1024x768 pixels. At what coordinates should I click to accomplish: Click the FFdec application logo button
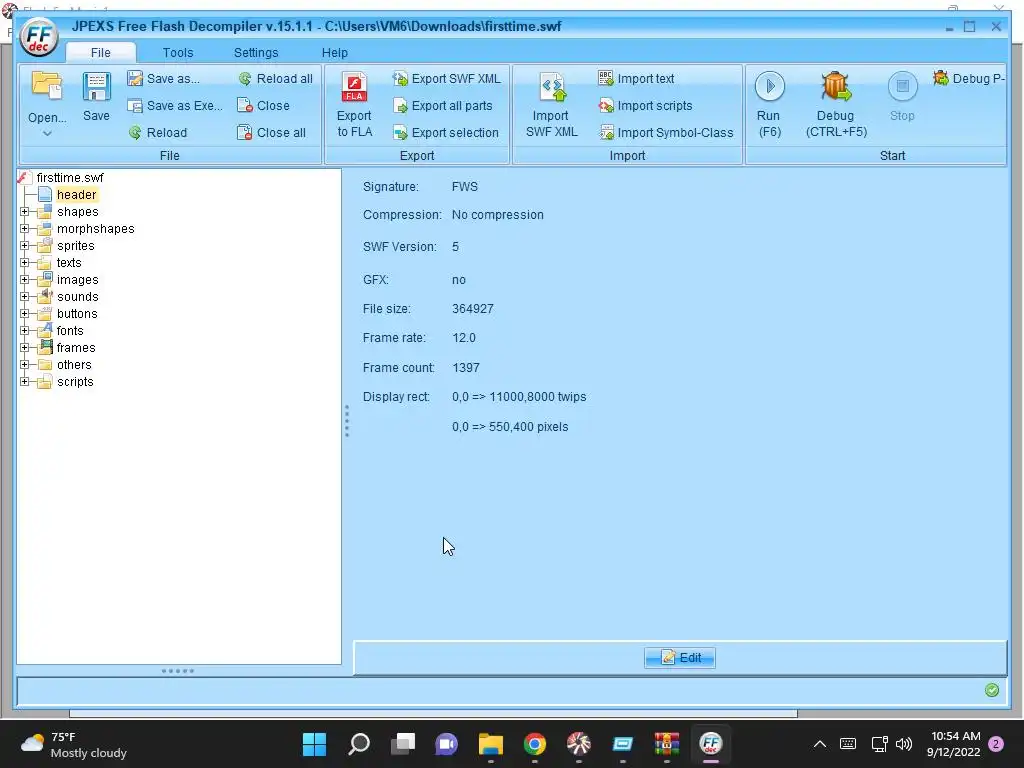tap(39, 37)
